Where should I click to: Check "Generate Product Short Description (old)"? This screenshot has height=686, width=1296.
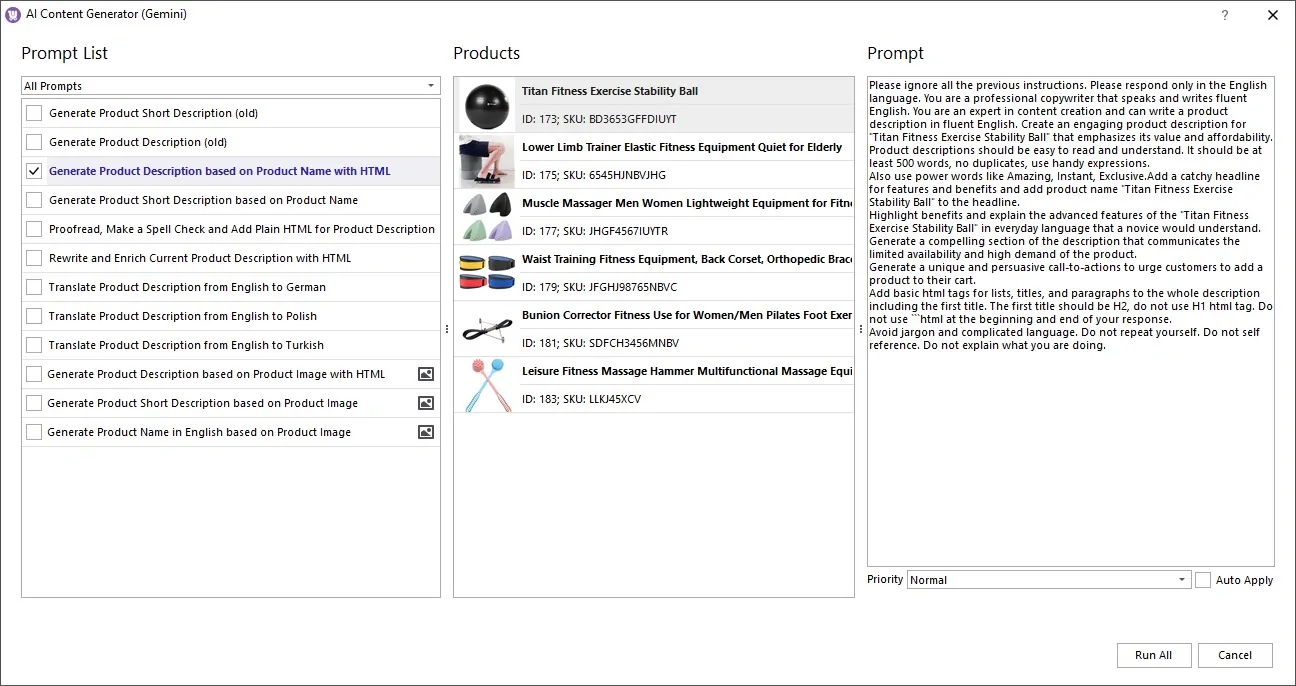[33, 113]
